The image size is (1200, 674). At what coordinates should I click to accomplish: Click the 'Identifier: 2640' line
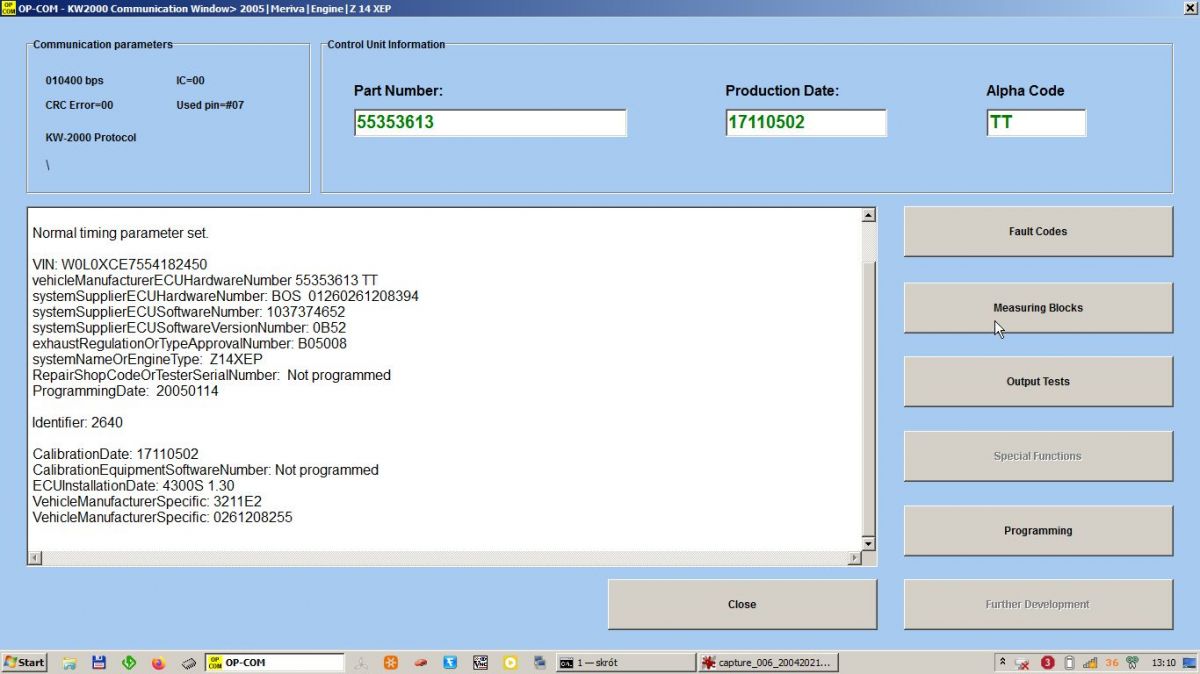click(77, 423)
